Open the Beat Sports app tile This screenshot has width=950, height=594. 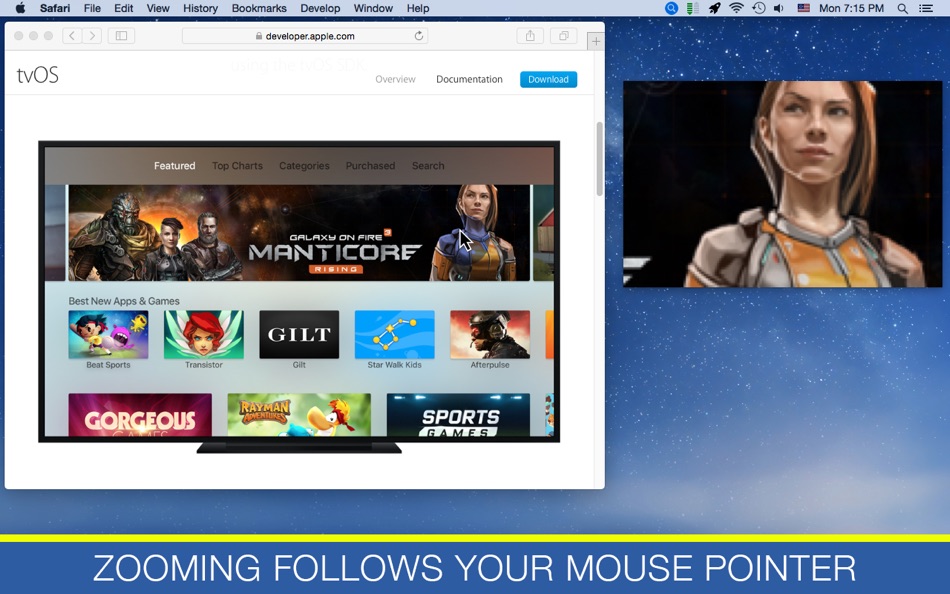[x=108, y=335]
